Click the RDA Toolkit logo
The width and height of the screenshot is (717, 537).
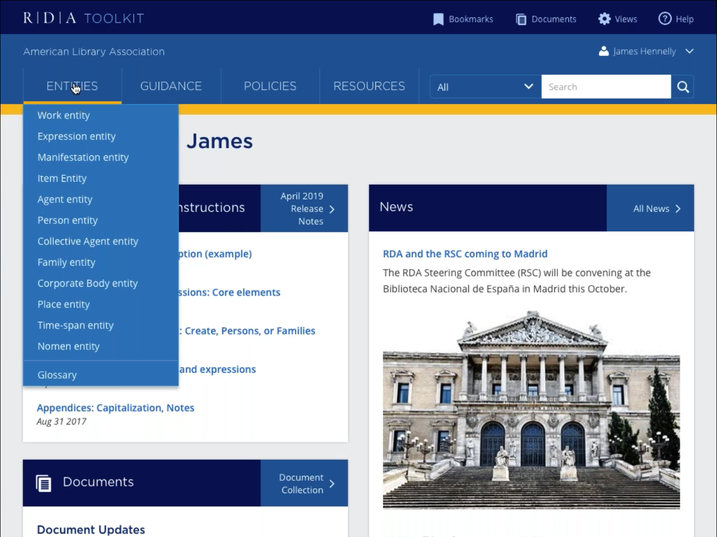point(84,18)
